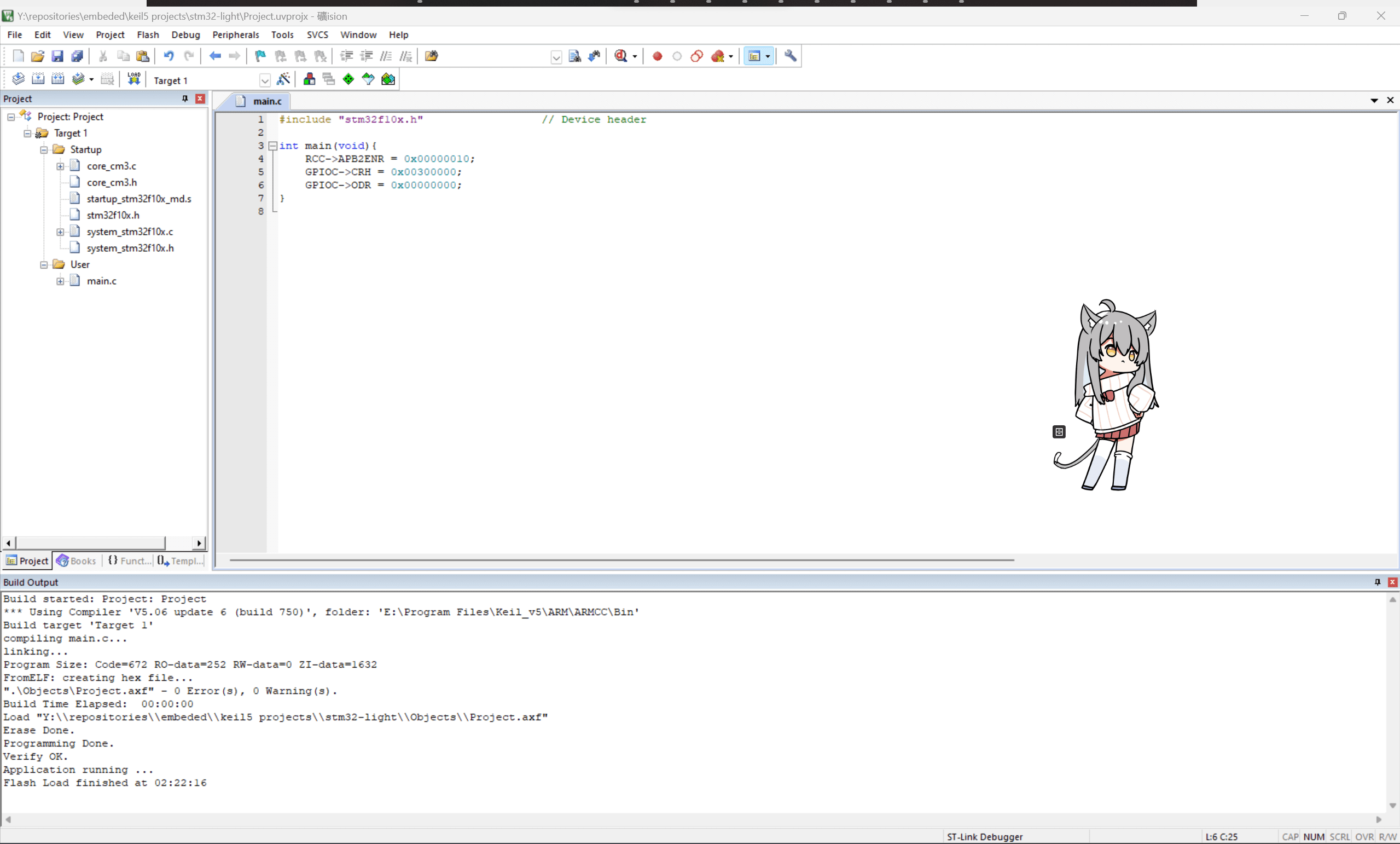Select system_stm32f10x.h in the tree
Image resolution: width=1400 pixels, height=844 pixels.
pyautogui.click(x=130, y=248)
